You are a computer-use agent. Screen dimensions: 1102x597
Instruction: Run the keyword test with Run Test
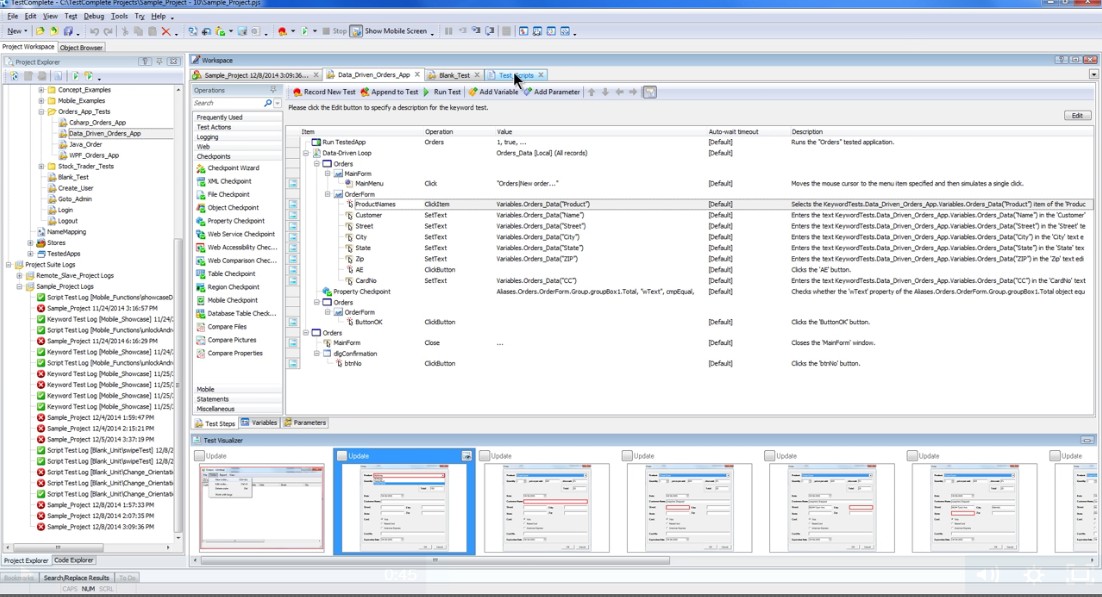(x=442, y=92)
